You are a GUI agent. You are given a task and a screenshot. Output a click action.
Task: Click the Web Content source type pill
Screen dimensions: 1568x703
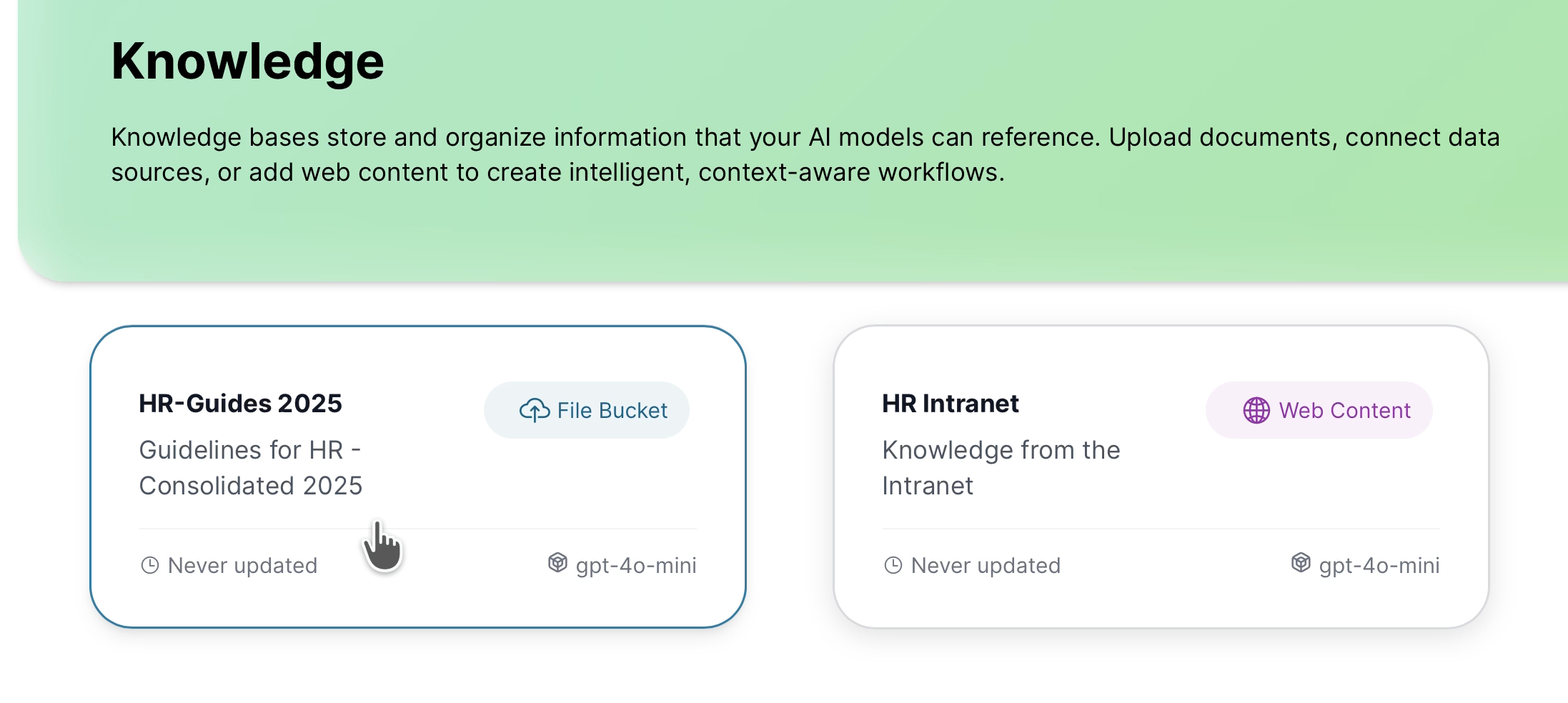[x=1319, y=409]
